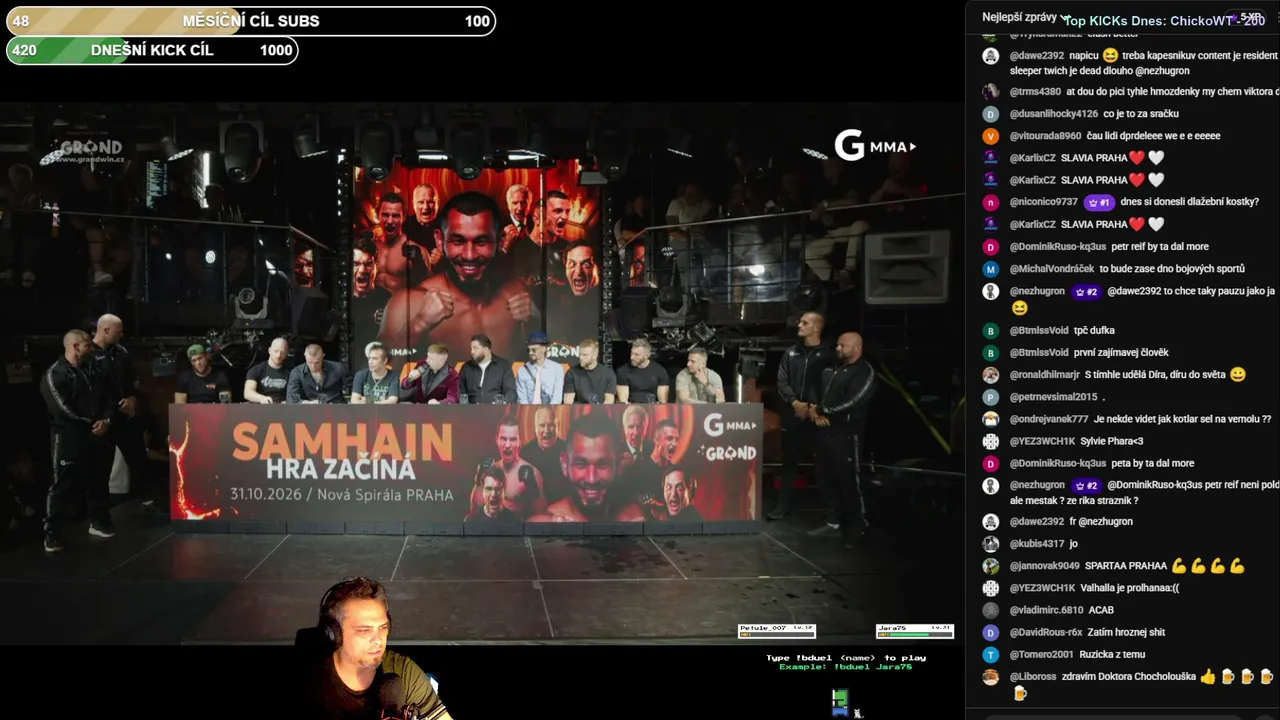1280x720 pixels.
Task: Open @MichalVondráček's channel link
Action: (1052, 269)
